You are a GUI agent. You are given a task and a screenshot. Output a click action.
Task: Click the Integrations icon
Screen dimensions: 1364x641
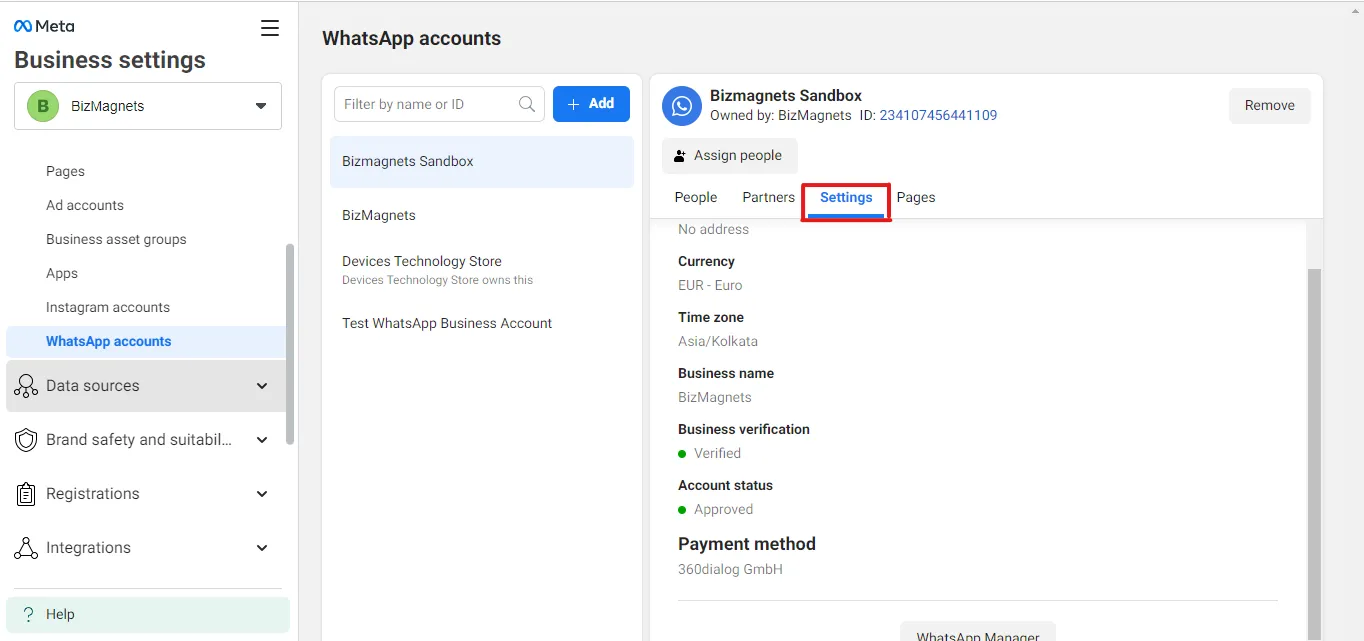26,548
